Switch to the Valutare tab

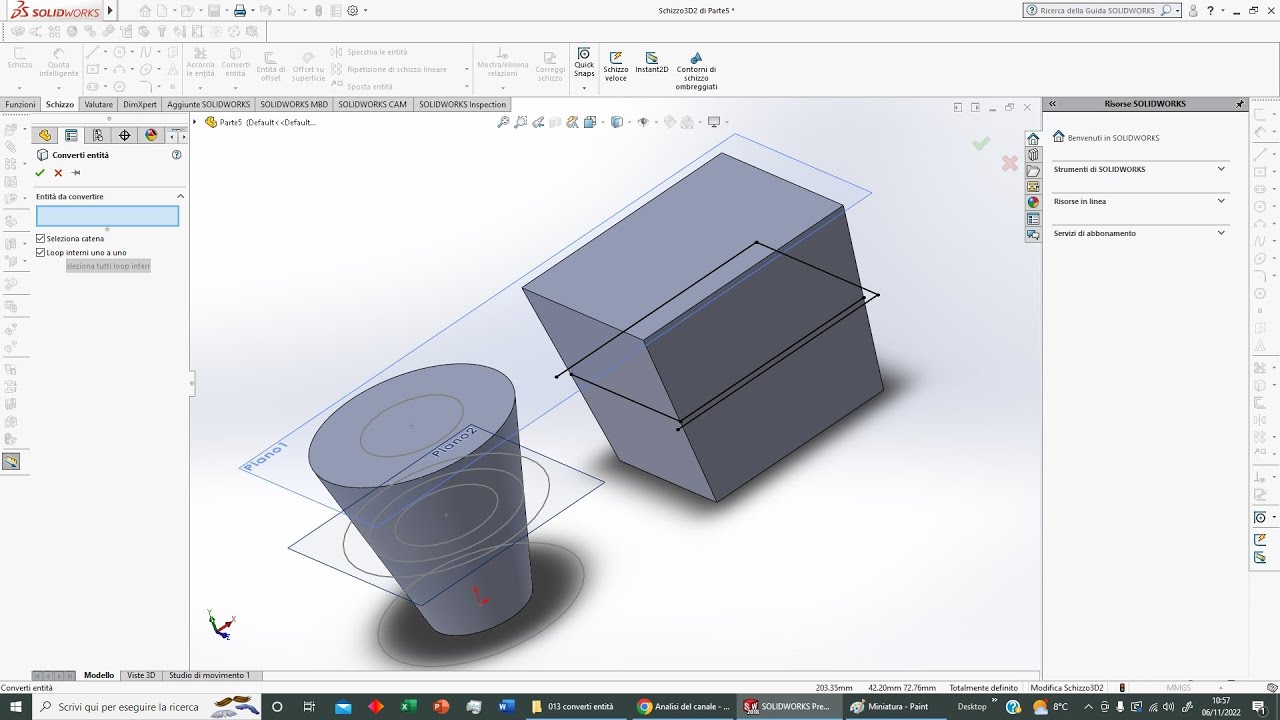click(x=99, y=104)
